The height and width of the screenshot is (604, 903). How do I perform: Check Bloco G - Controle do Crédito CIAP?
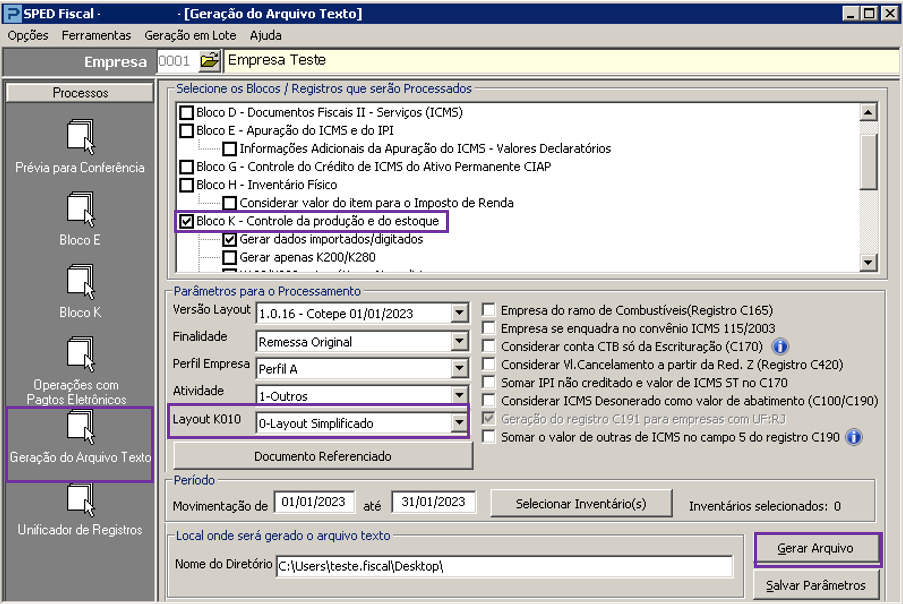[187, 167]
